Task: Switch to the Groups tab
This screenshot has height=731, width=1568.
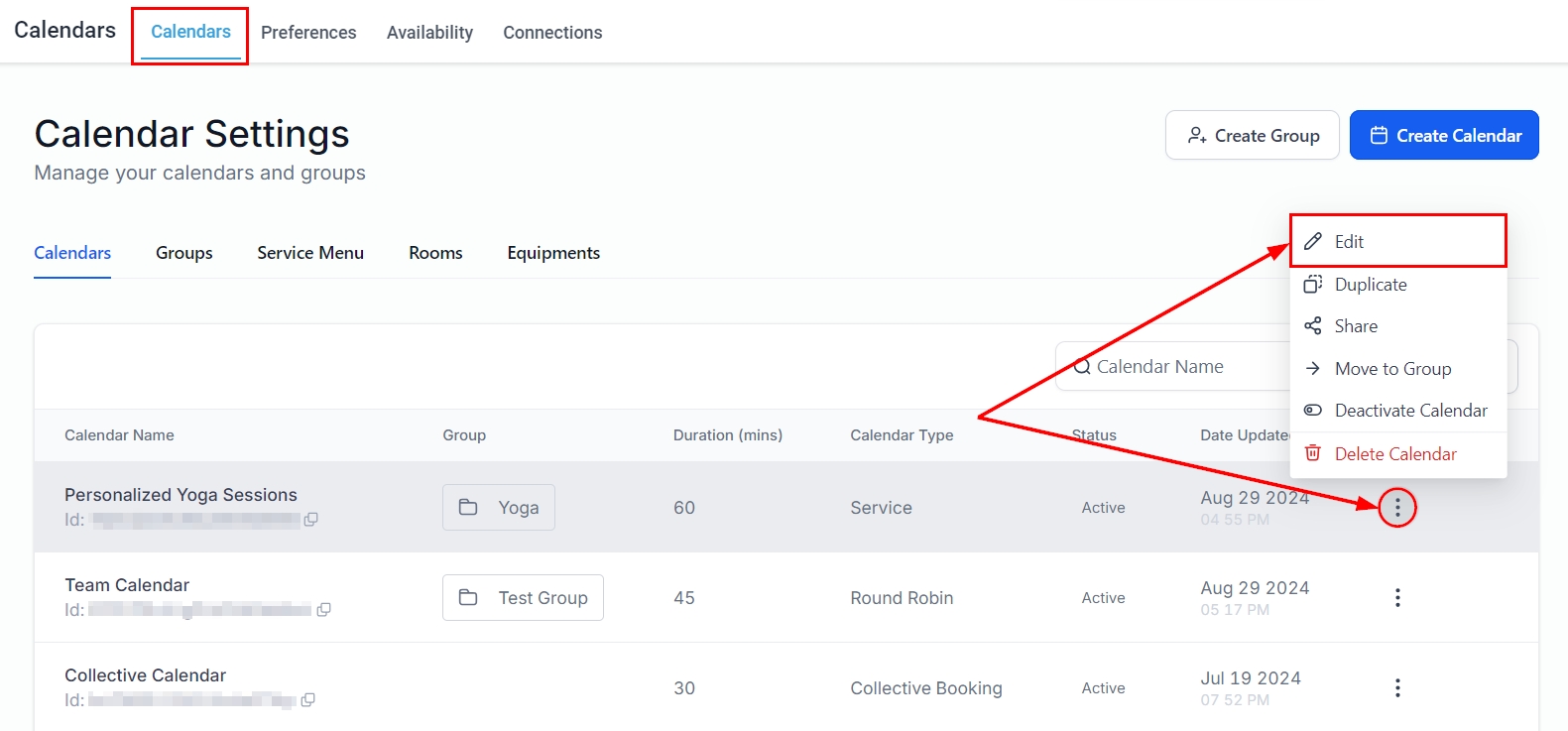Action: [x=183, y=253]
